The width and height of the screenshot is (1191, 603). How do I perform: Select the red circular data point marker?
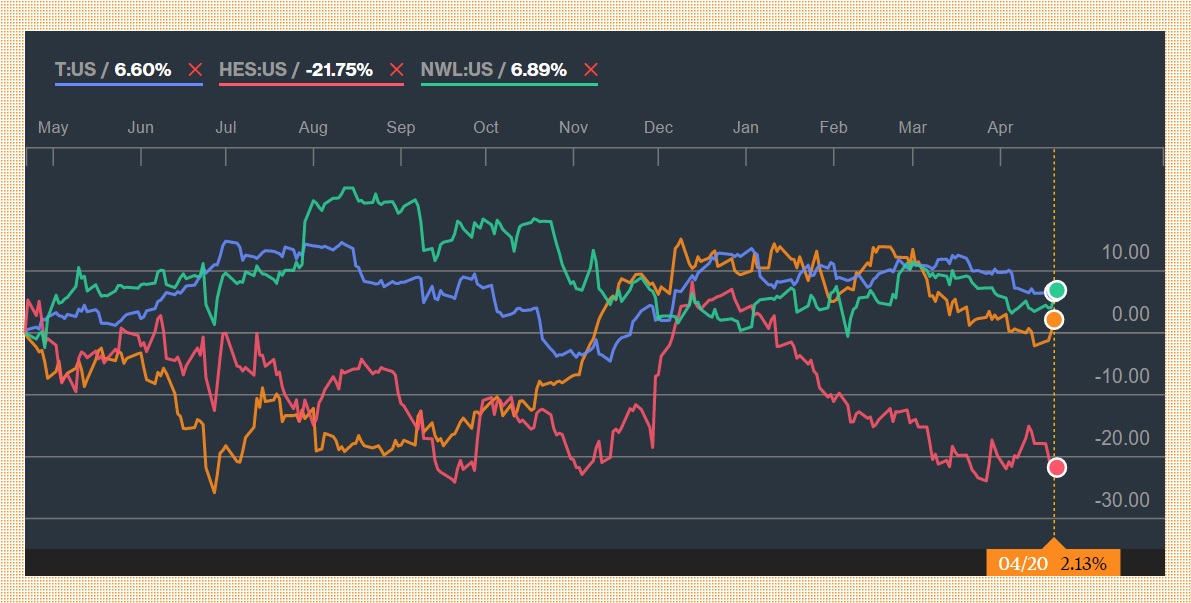point(1056,467)
